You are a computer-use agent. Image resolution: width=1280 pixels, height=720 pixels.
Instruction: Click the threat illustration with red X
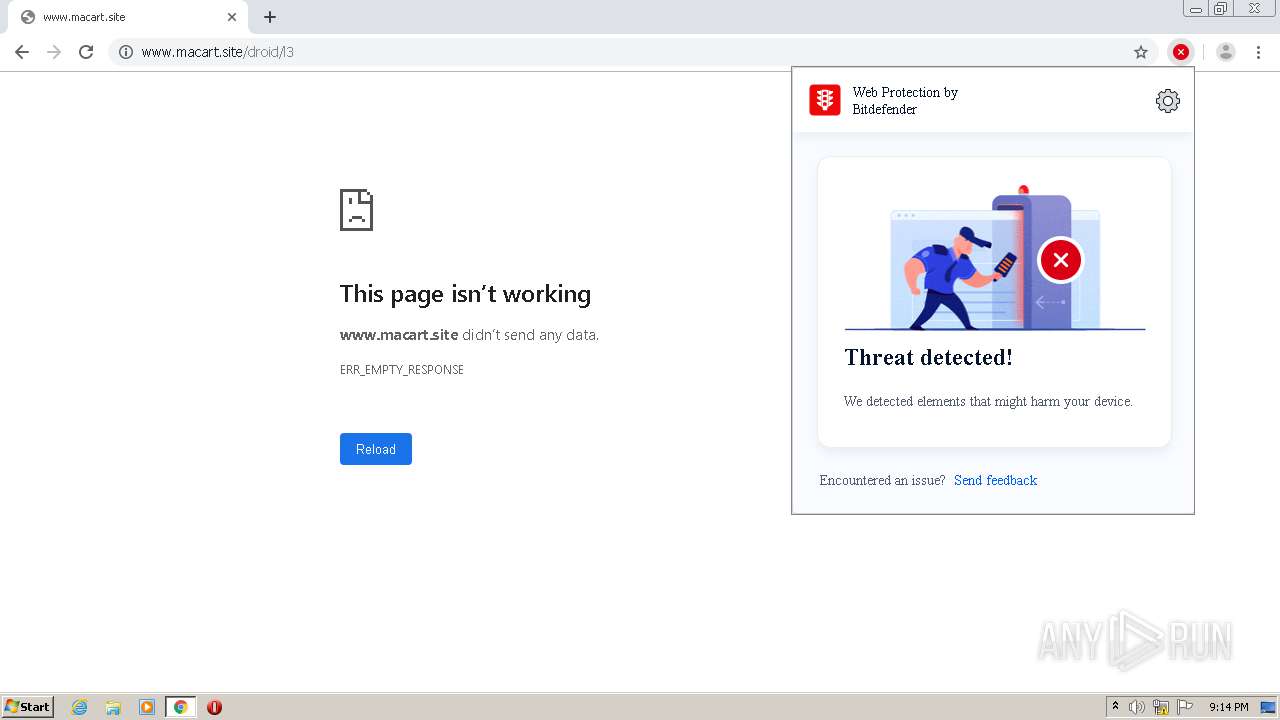(x=995, y=258)
